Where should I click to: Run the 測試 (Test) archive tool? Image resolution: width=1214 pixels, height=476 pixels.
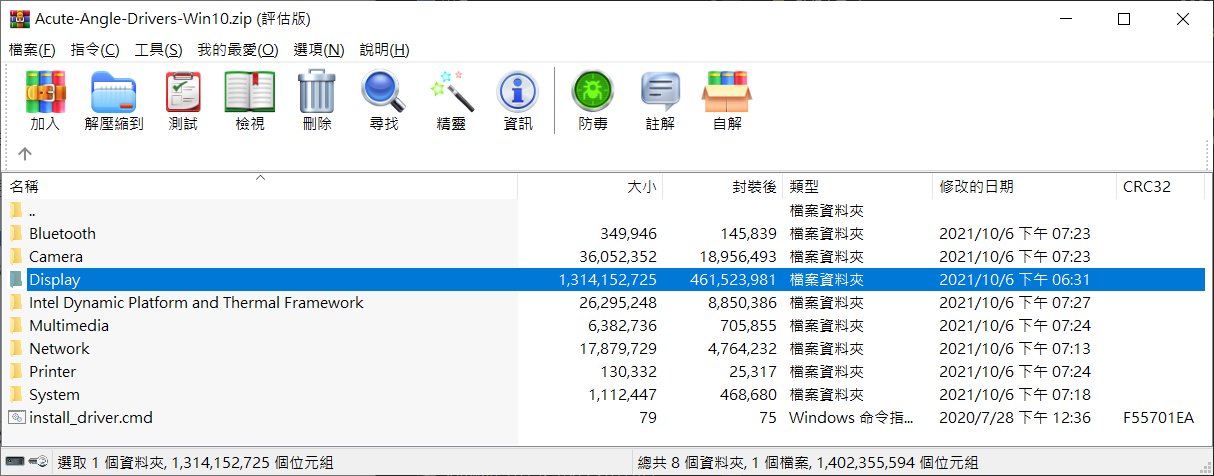[x=183, y=100]
